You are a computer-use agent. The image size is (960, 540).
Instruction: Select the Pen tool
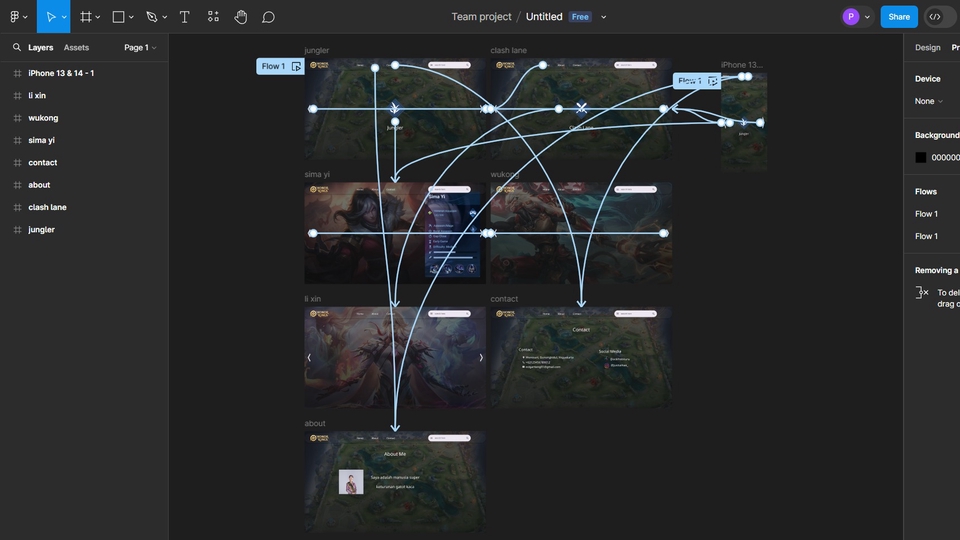click(151, 17)
